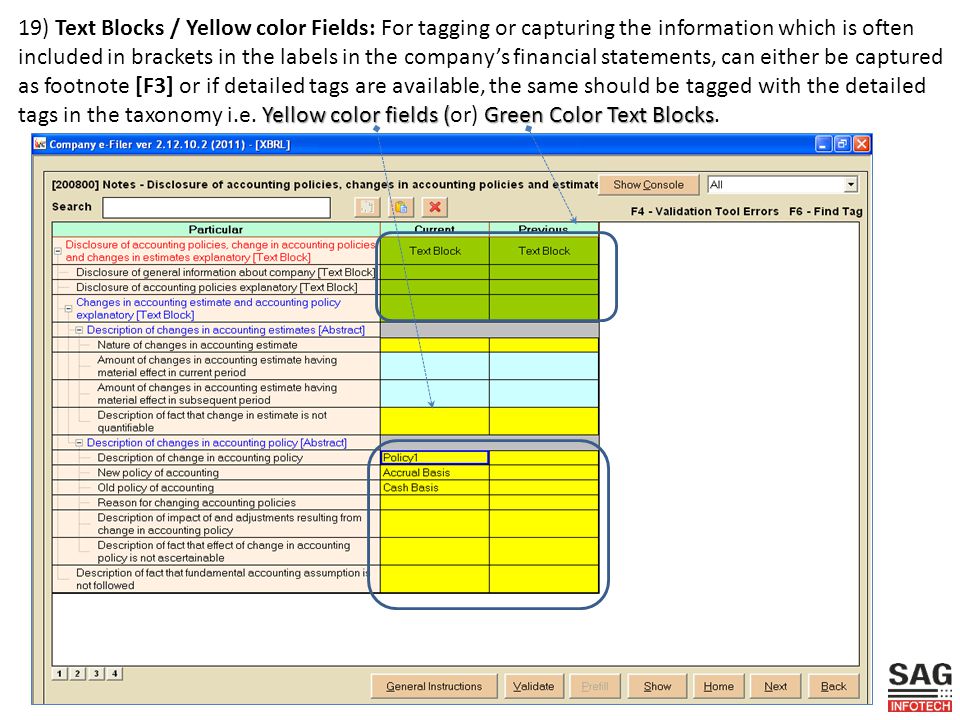Minimize the Company e-Filer window
The height and width of the screenshot is (720, 960).
(823, 144)
